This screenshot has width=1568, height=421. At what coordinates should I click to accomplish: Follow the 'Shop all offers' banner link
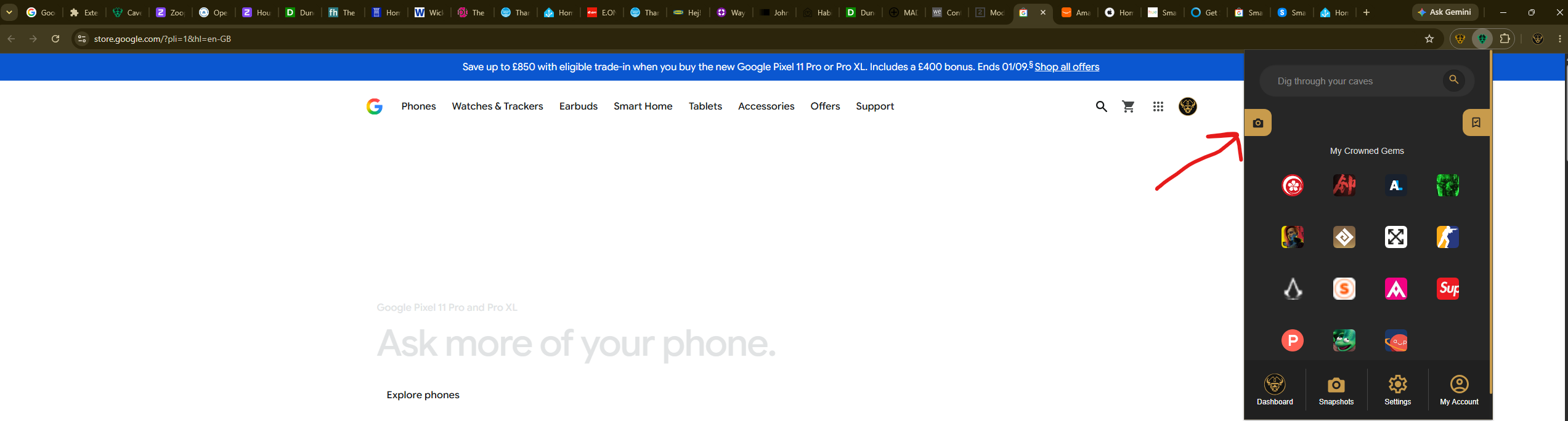(x=1067, y=67)
